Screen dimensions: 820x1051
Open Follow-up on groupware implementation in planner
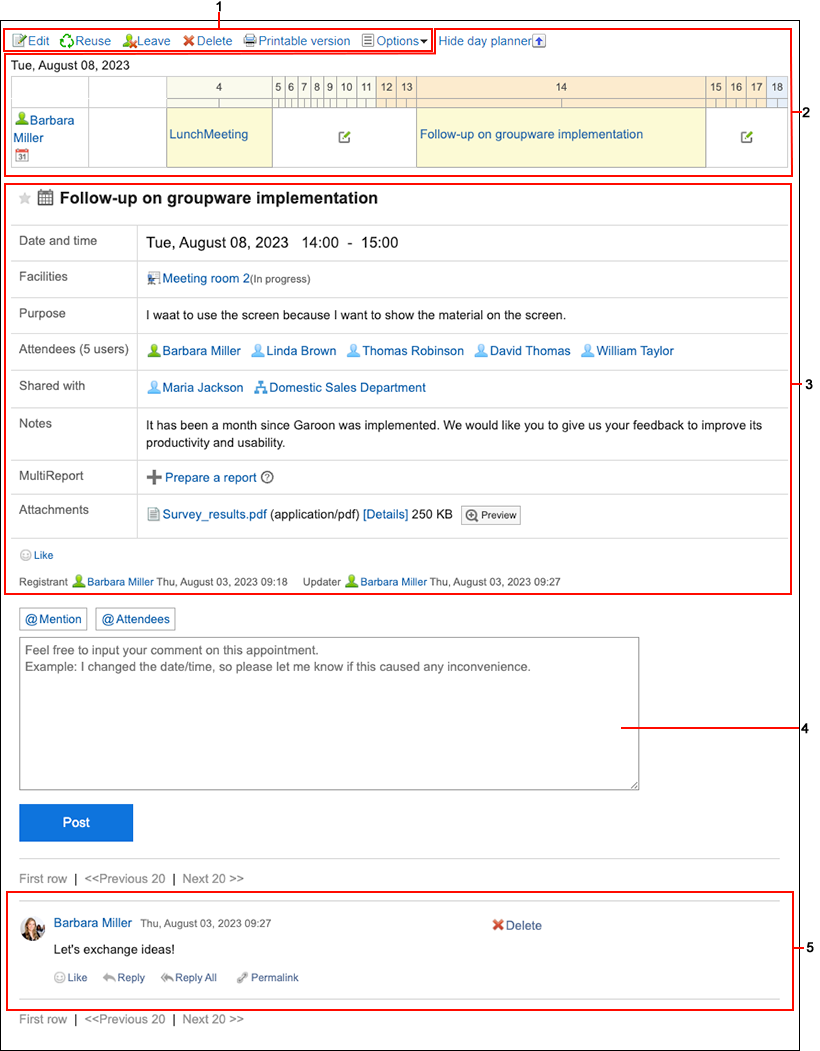click(531, 134)
